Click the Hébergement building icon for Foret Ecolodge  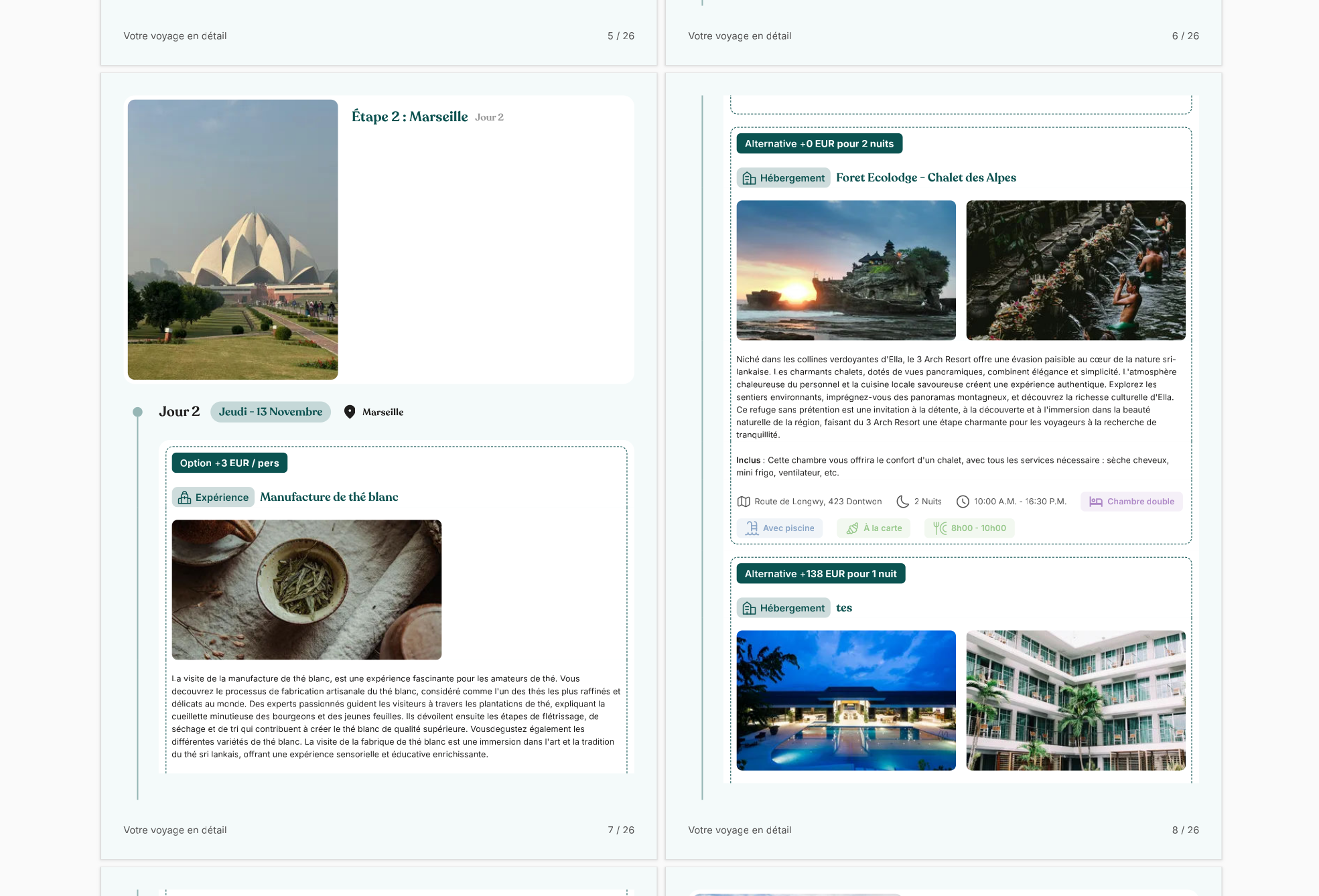(x=749, y=178)
